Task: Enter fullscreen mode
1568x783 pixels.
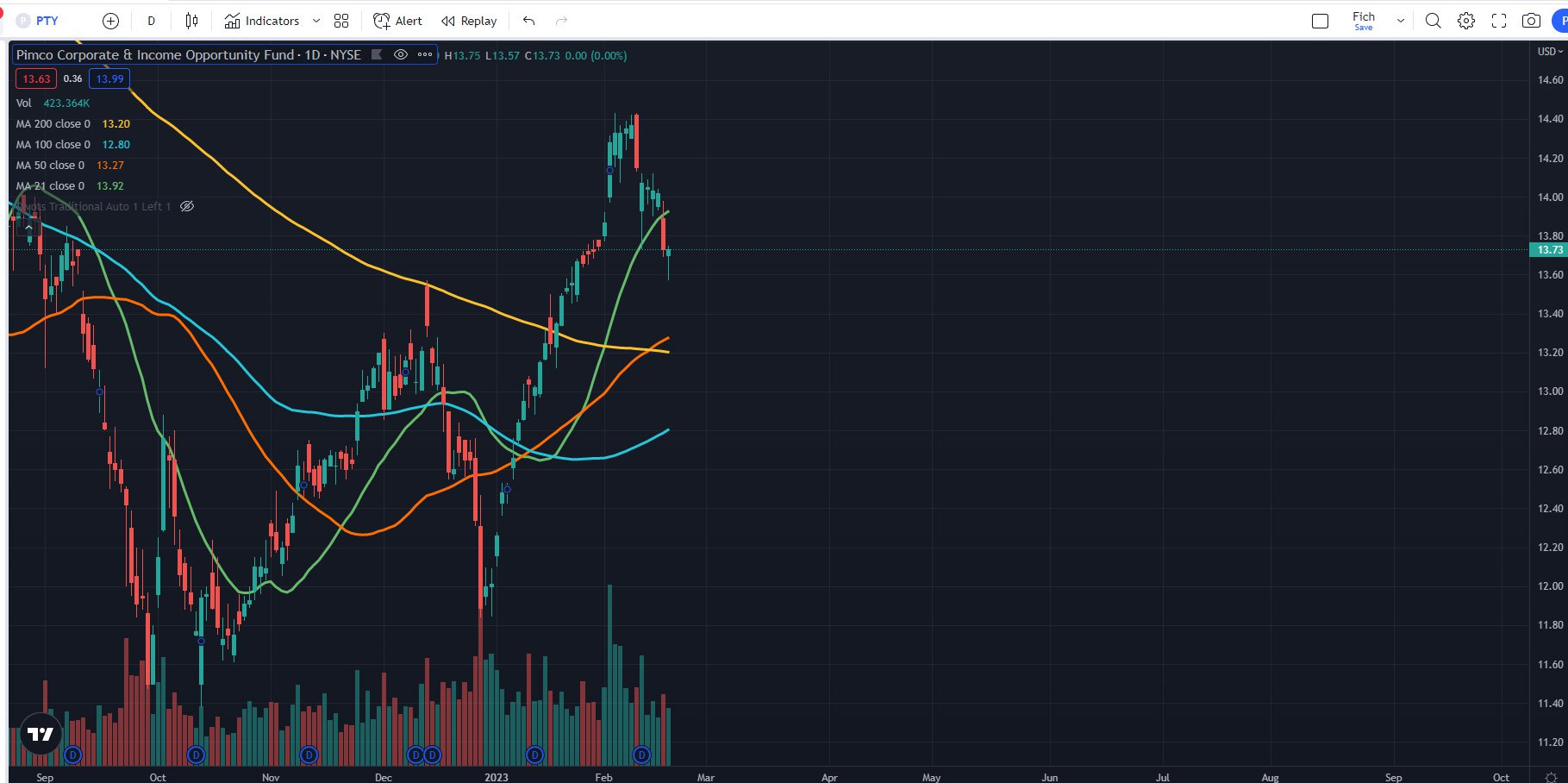Action: (1499, 21)
